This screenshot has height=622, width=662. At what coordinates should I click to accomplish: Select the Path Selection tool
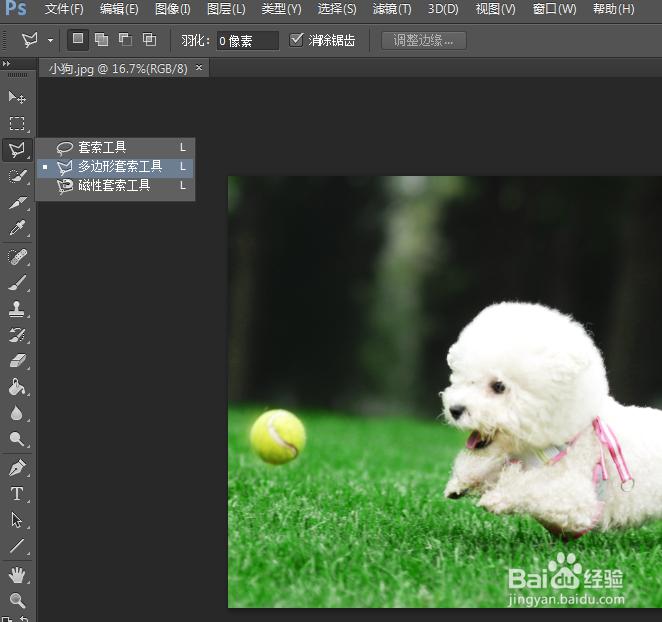click(x=17, y=520)
